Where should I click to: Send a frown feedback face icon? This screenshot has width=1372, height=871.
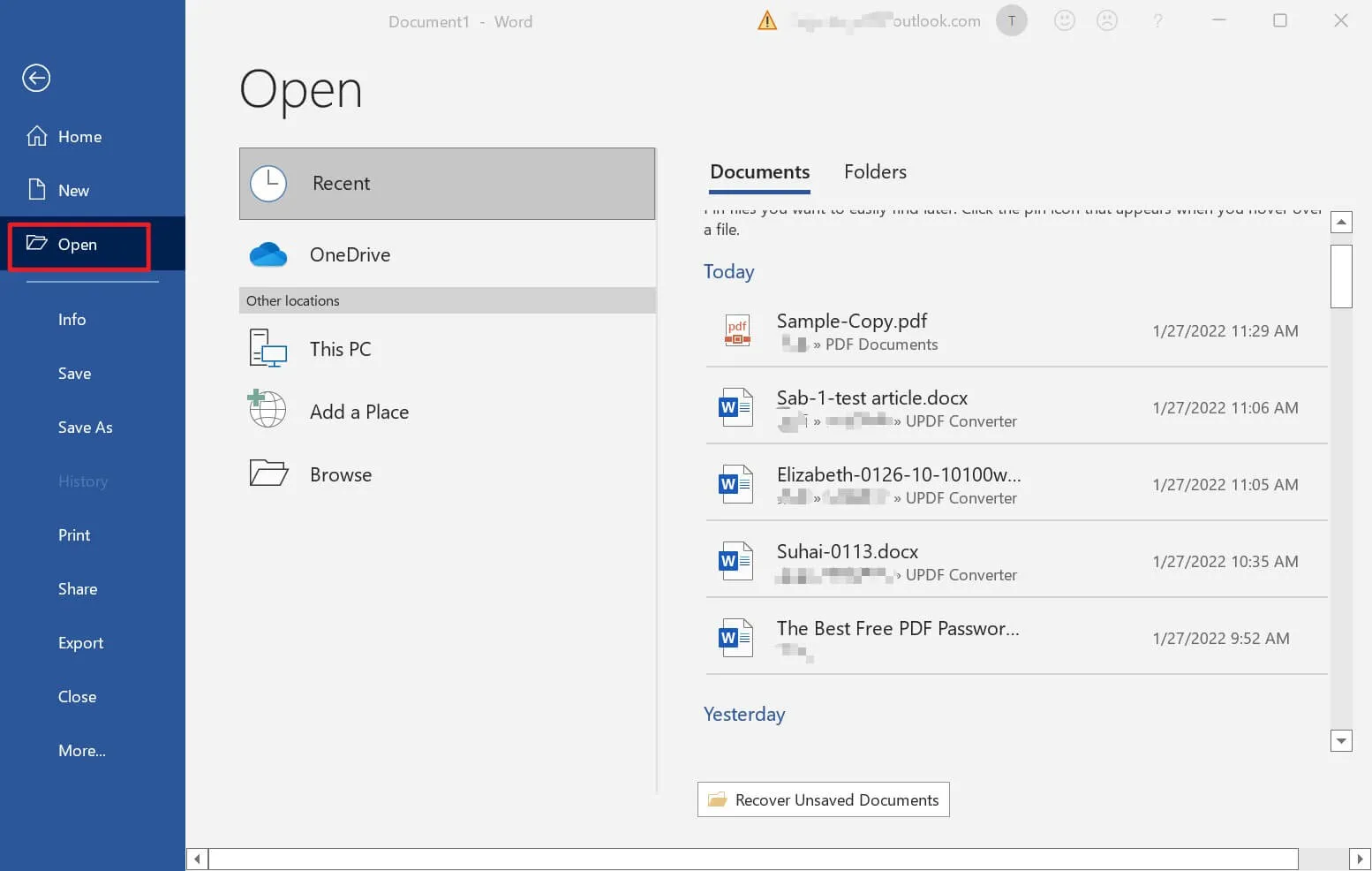coord(1107,20)
